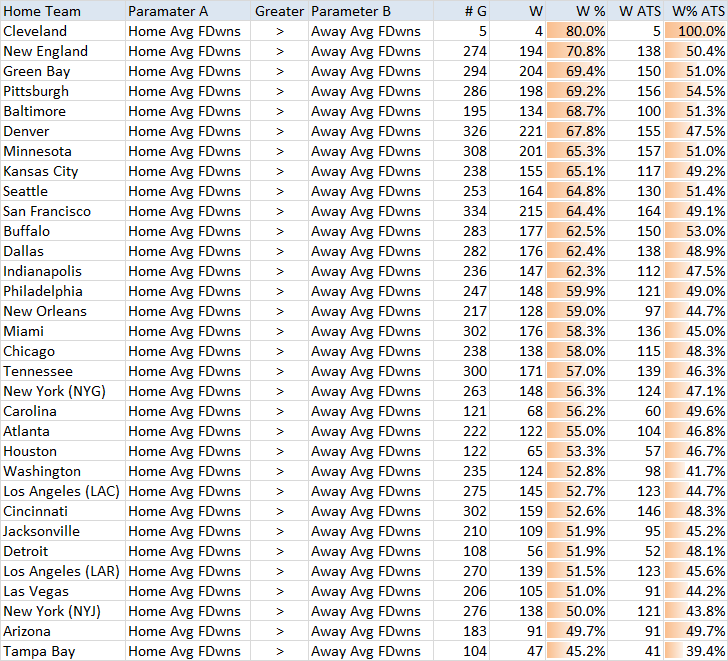Click Buffalo's 53.0% ATS percentage cell

(696, 231)
